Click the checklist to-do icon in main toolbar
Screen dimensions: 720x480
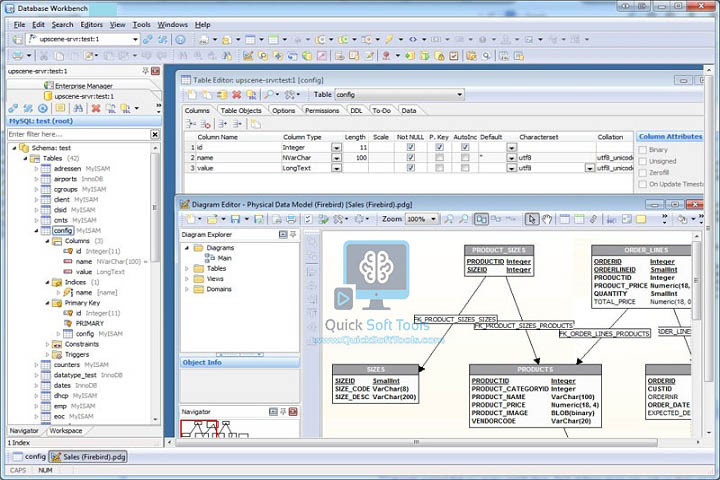click(454, 56)
